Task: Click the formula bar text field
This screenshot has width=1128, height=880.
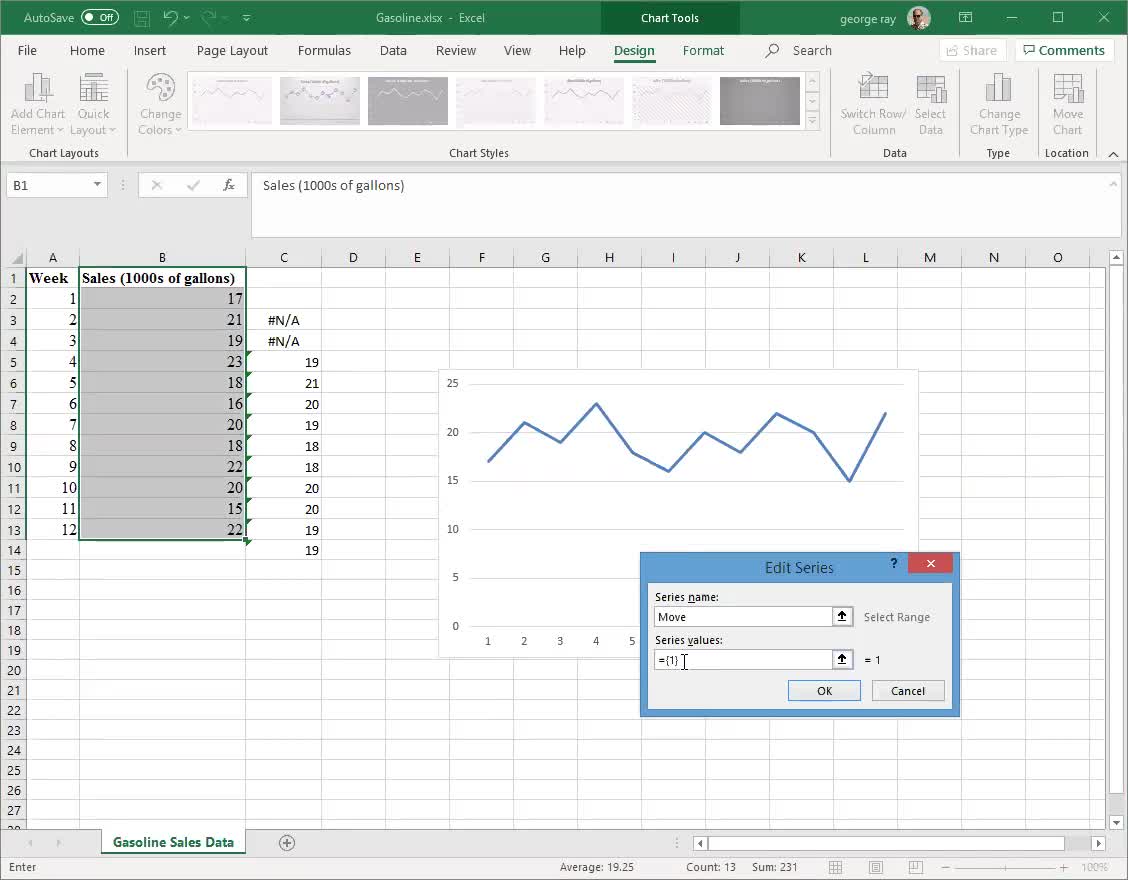Action: click(x=680, y=205)
